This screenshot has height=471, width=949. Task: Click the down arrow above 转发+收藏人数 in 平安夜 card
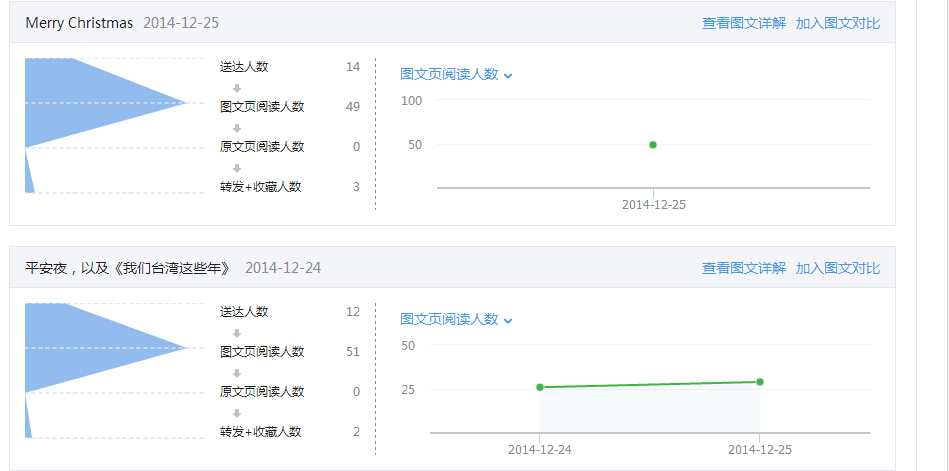(x=237, y=412)
